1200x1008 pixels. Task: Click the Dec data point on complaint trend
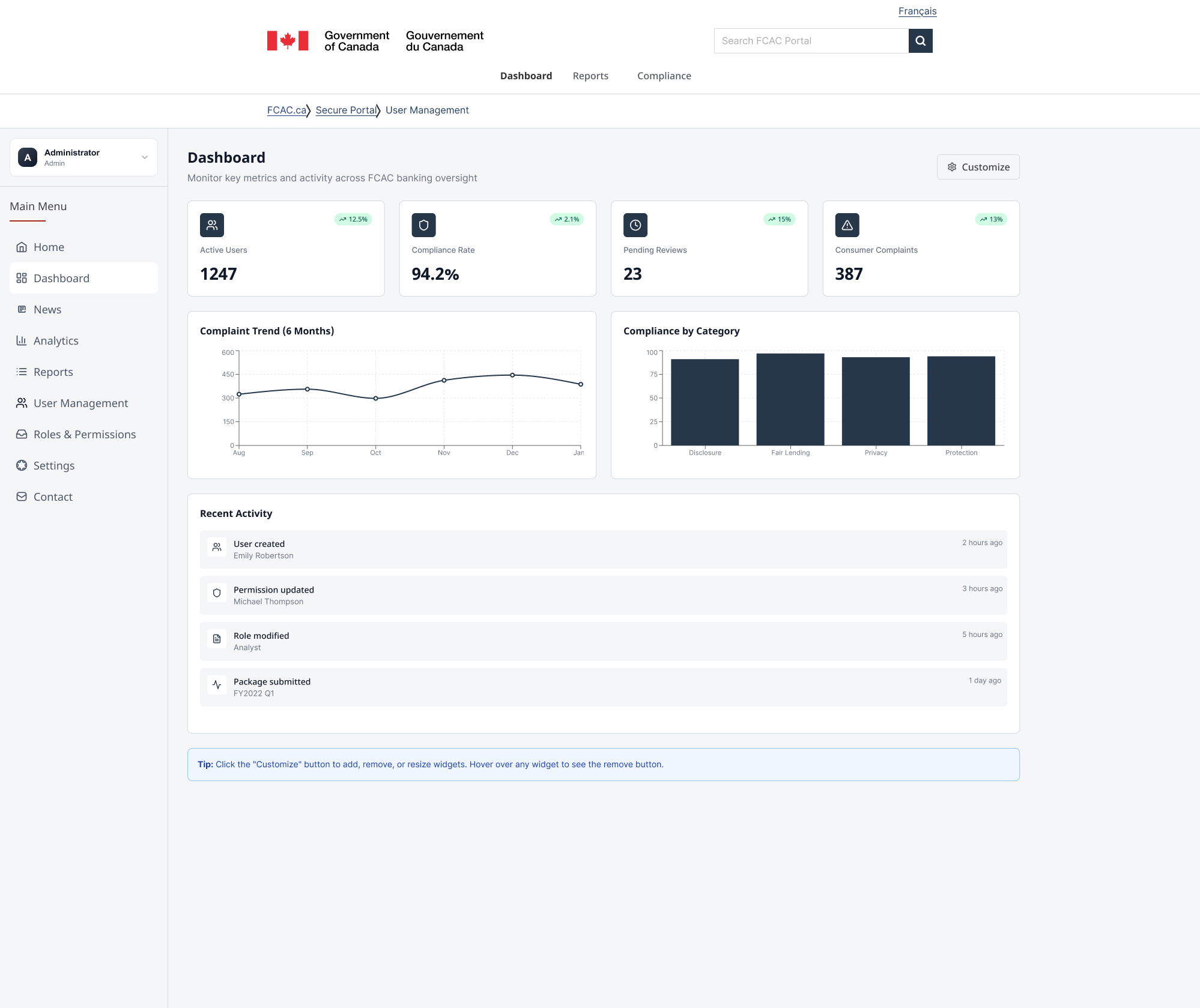coord(512,375)
